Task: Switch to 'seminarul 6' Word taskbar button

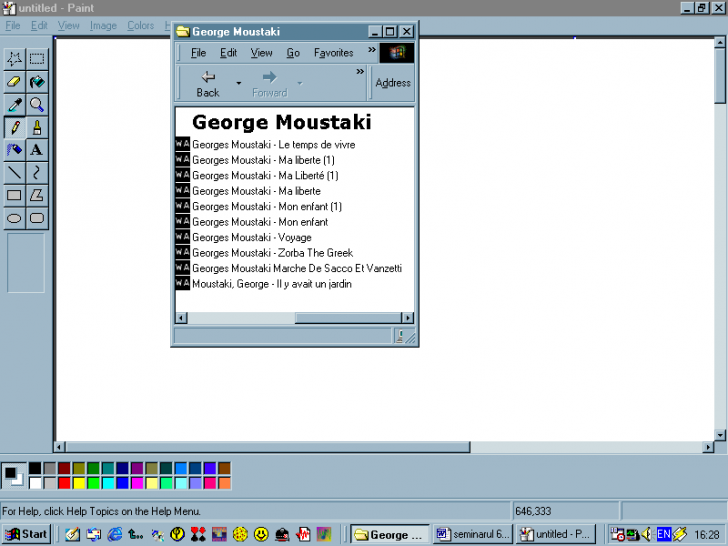Action: tap(473, 534)
